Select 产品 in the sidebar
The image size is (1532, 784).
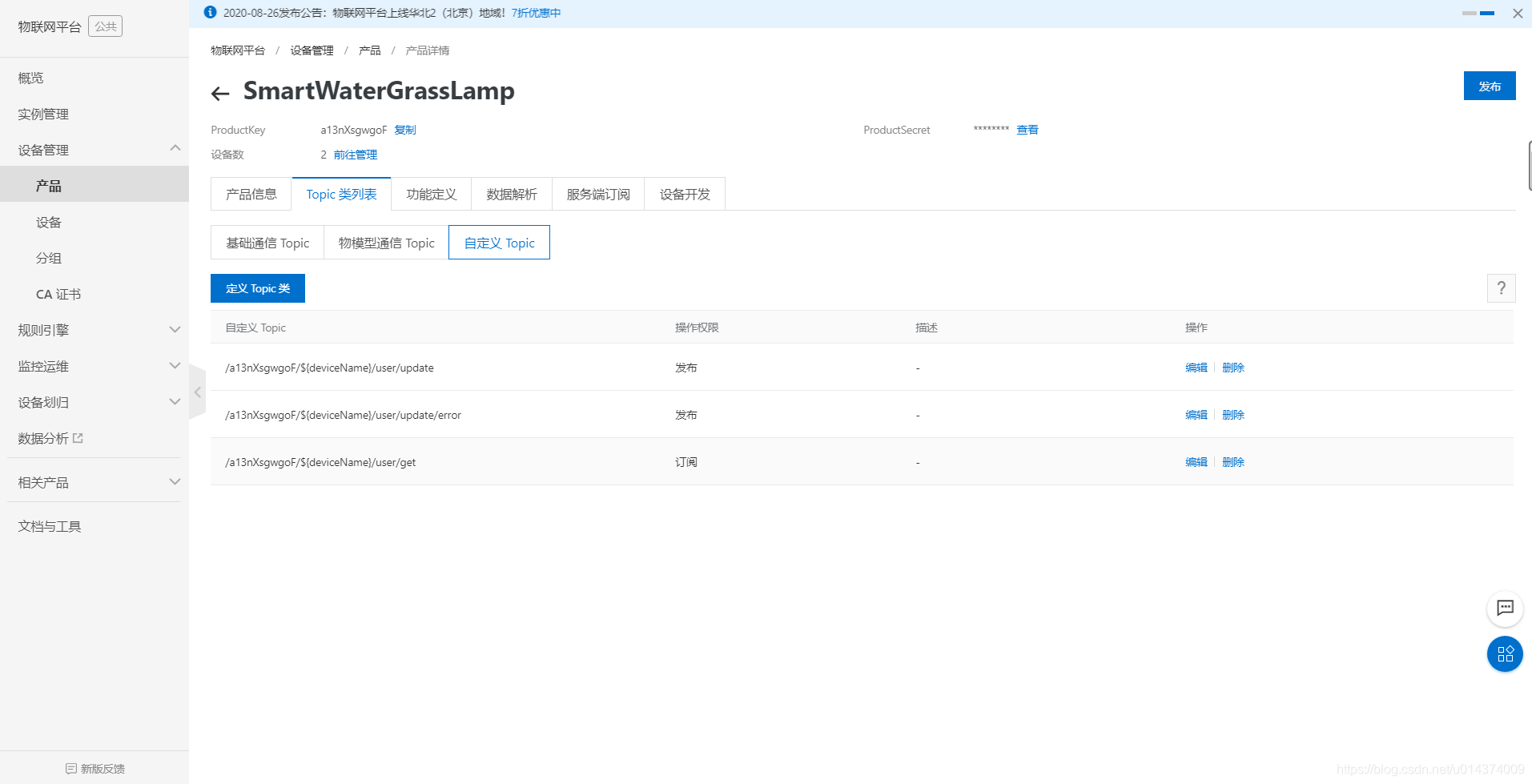click(x=94, y=186)
